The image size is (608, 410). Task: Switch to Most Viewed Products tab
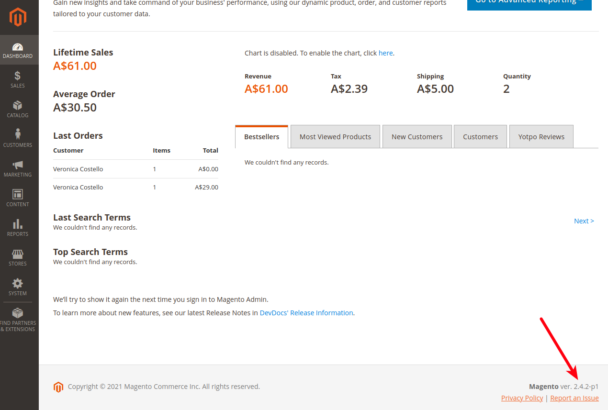point(335,137)
